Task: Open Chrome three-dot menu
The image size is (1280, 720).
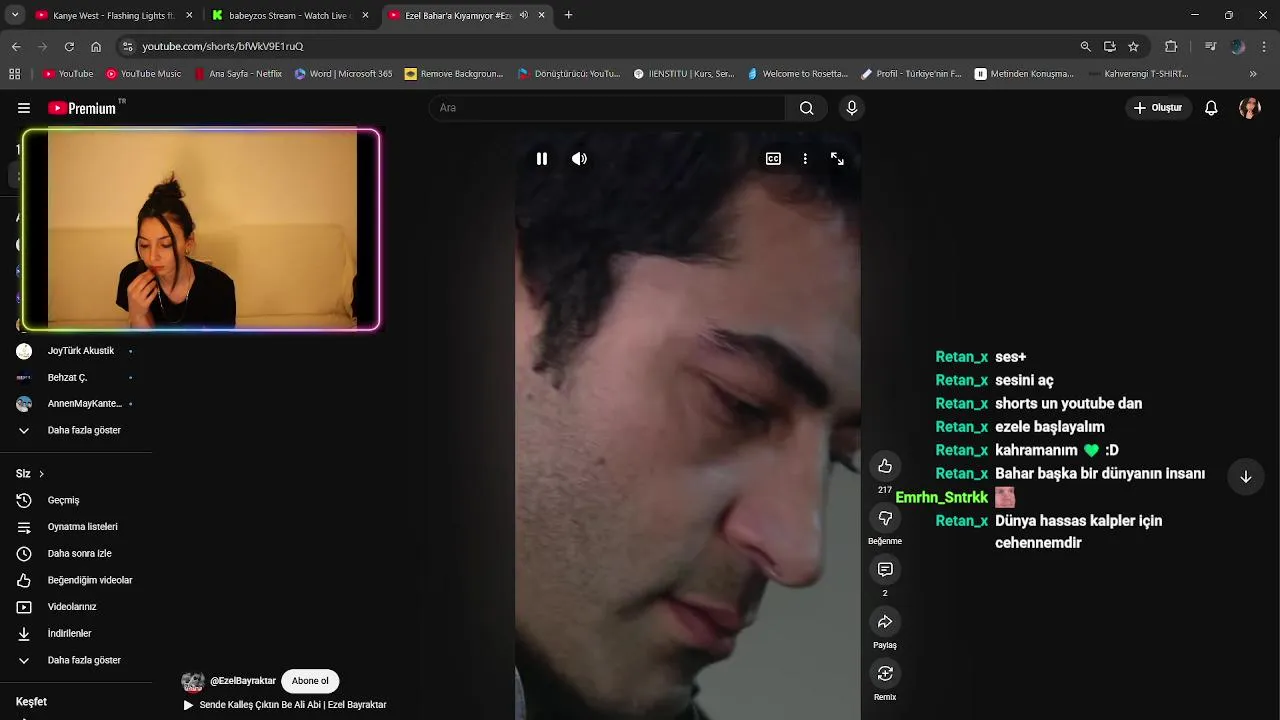Action: pyautogui.click(x=1264, y=46)
